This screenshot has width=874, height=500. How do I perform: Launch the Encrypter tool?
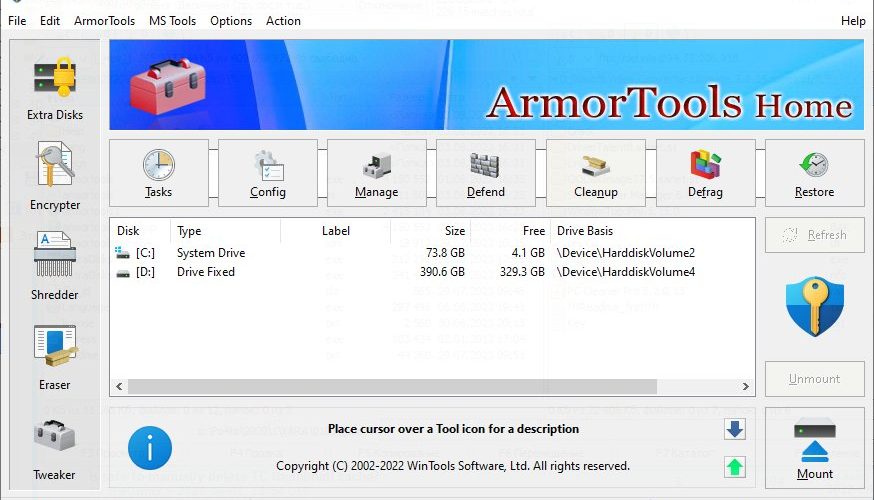(55, 176)
